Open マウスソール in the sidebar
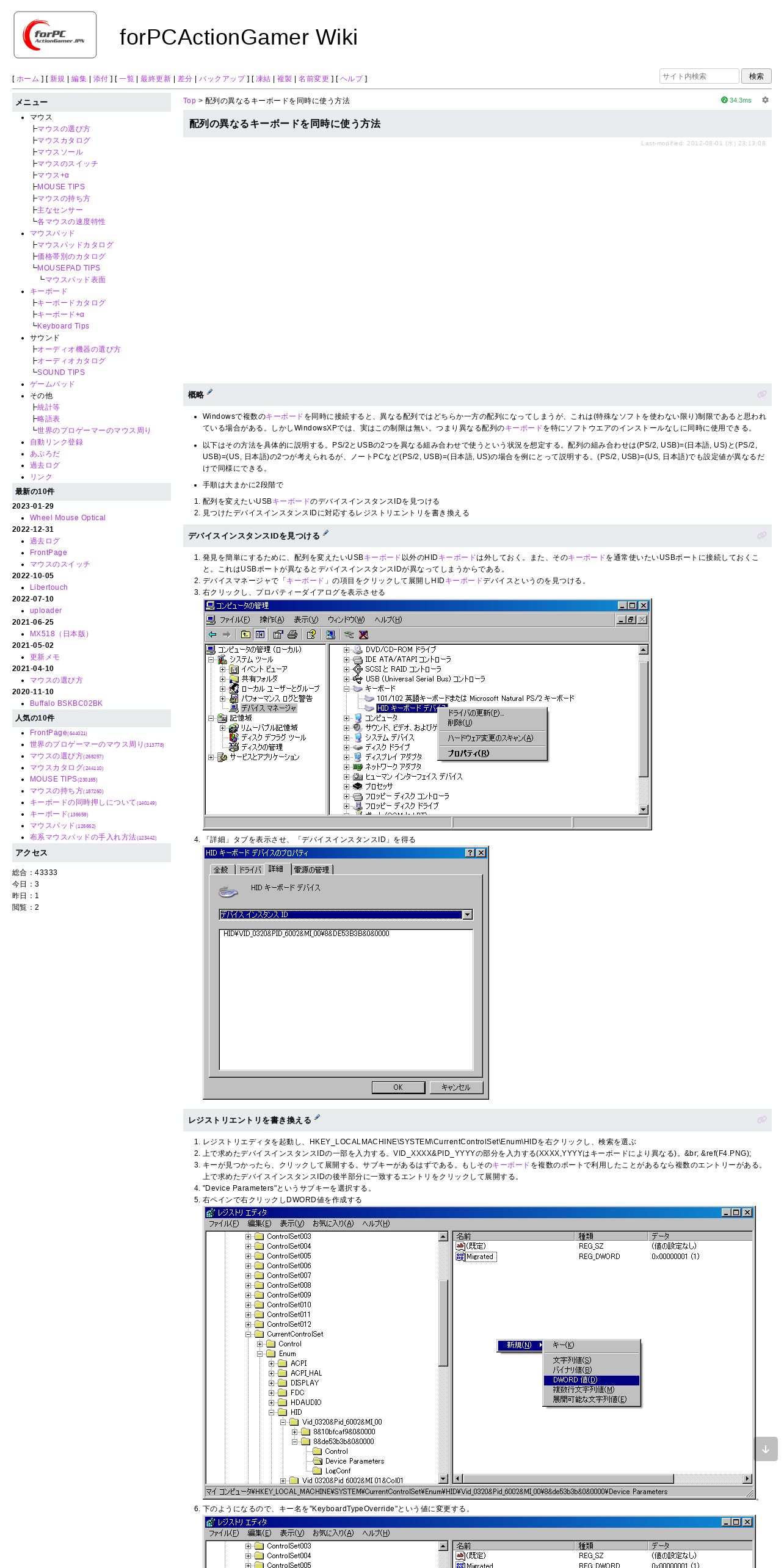 click(x=60, y=152)
